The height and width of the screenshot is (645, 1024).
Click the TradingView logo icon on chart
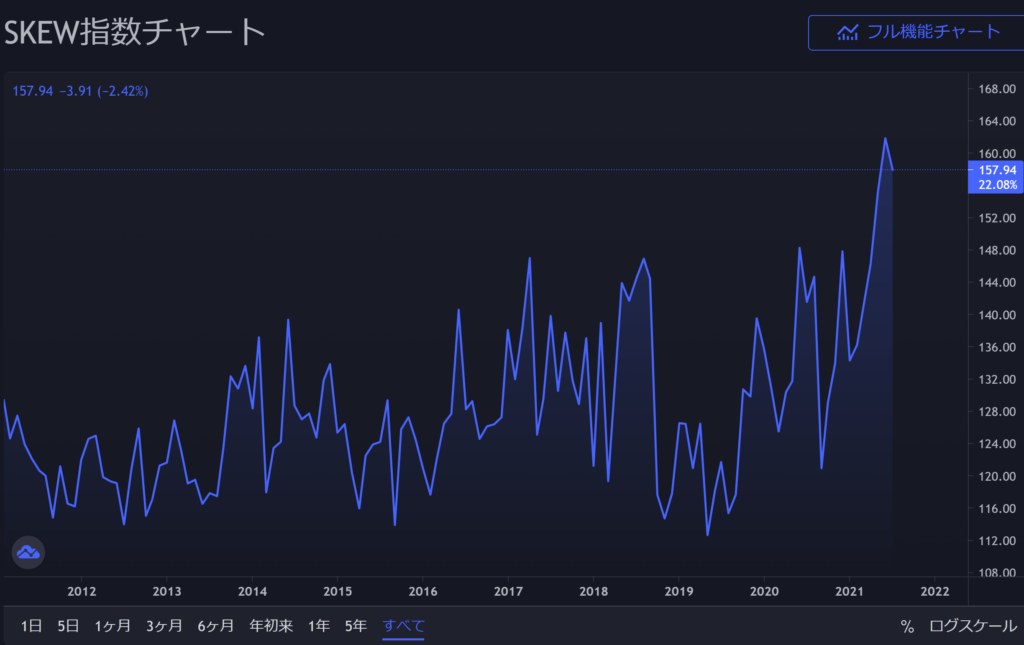tap(27, 552)
